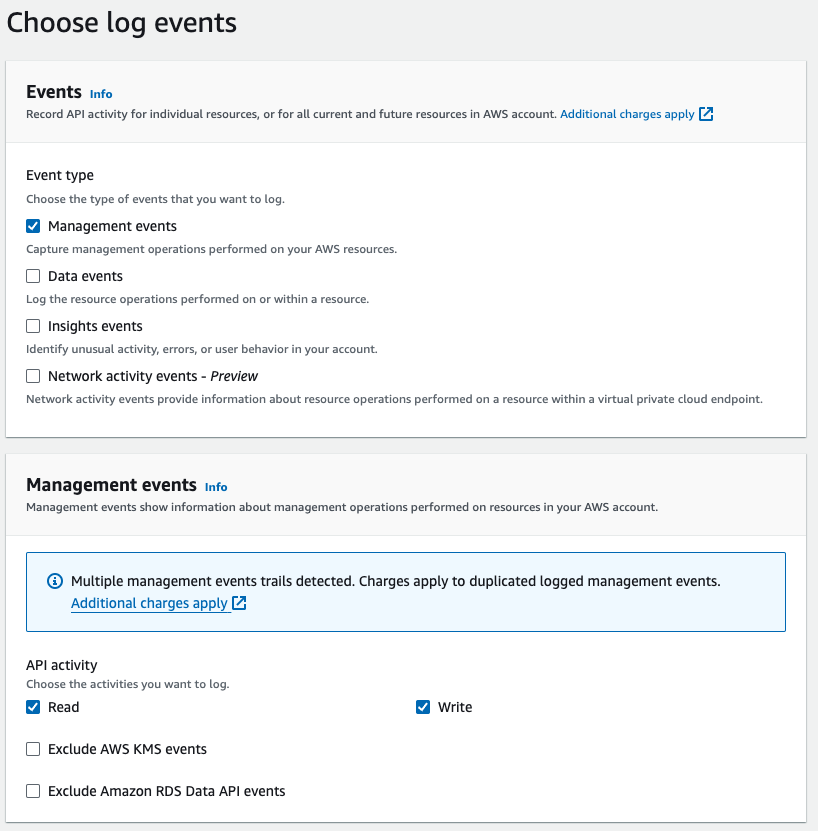Viewport: 818px width, 831px height.
Task: Check Network activity events - Preview
Action: (33, 376)
